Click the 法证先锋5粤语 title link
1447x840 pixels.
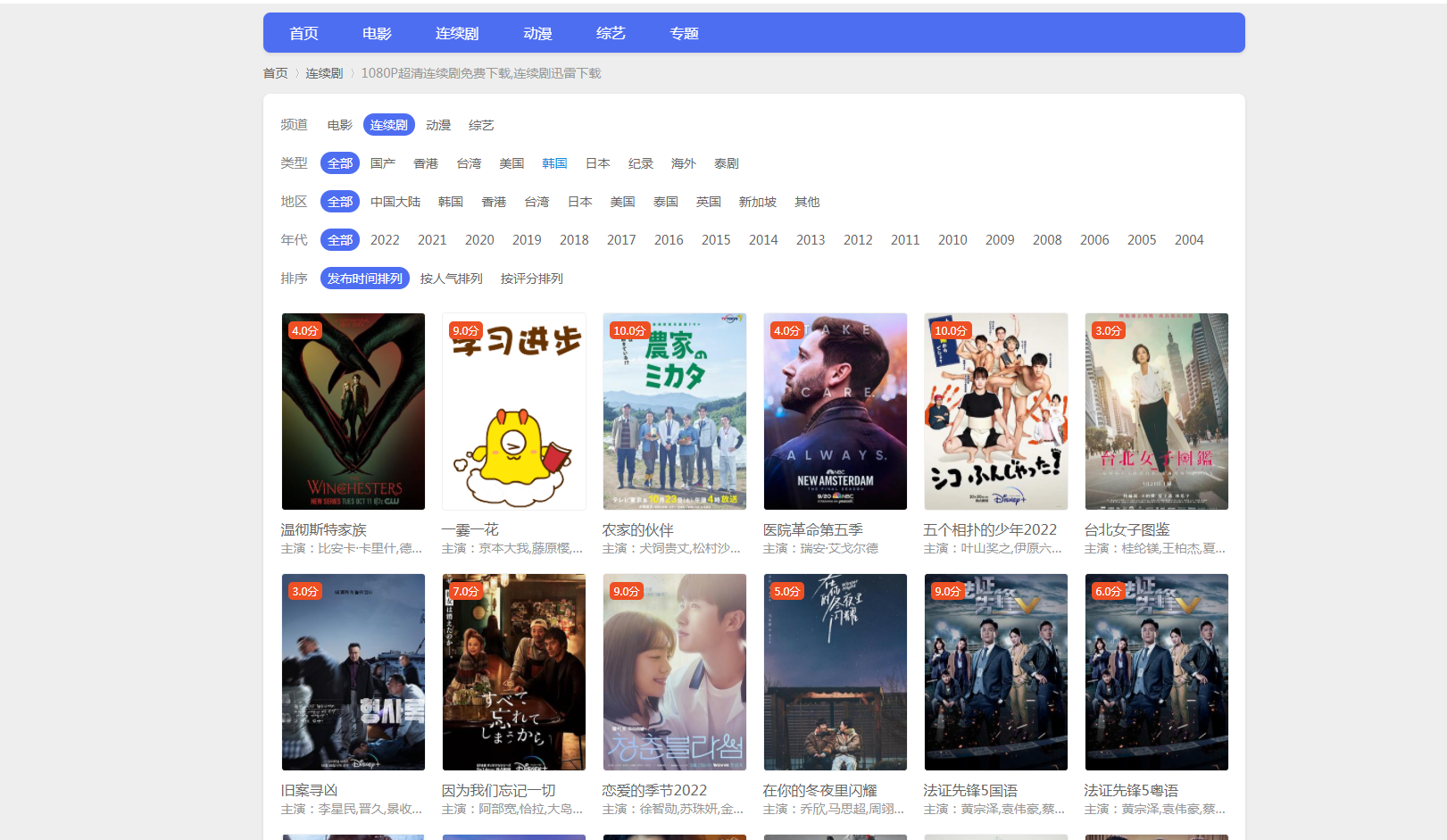(1132, 791)
